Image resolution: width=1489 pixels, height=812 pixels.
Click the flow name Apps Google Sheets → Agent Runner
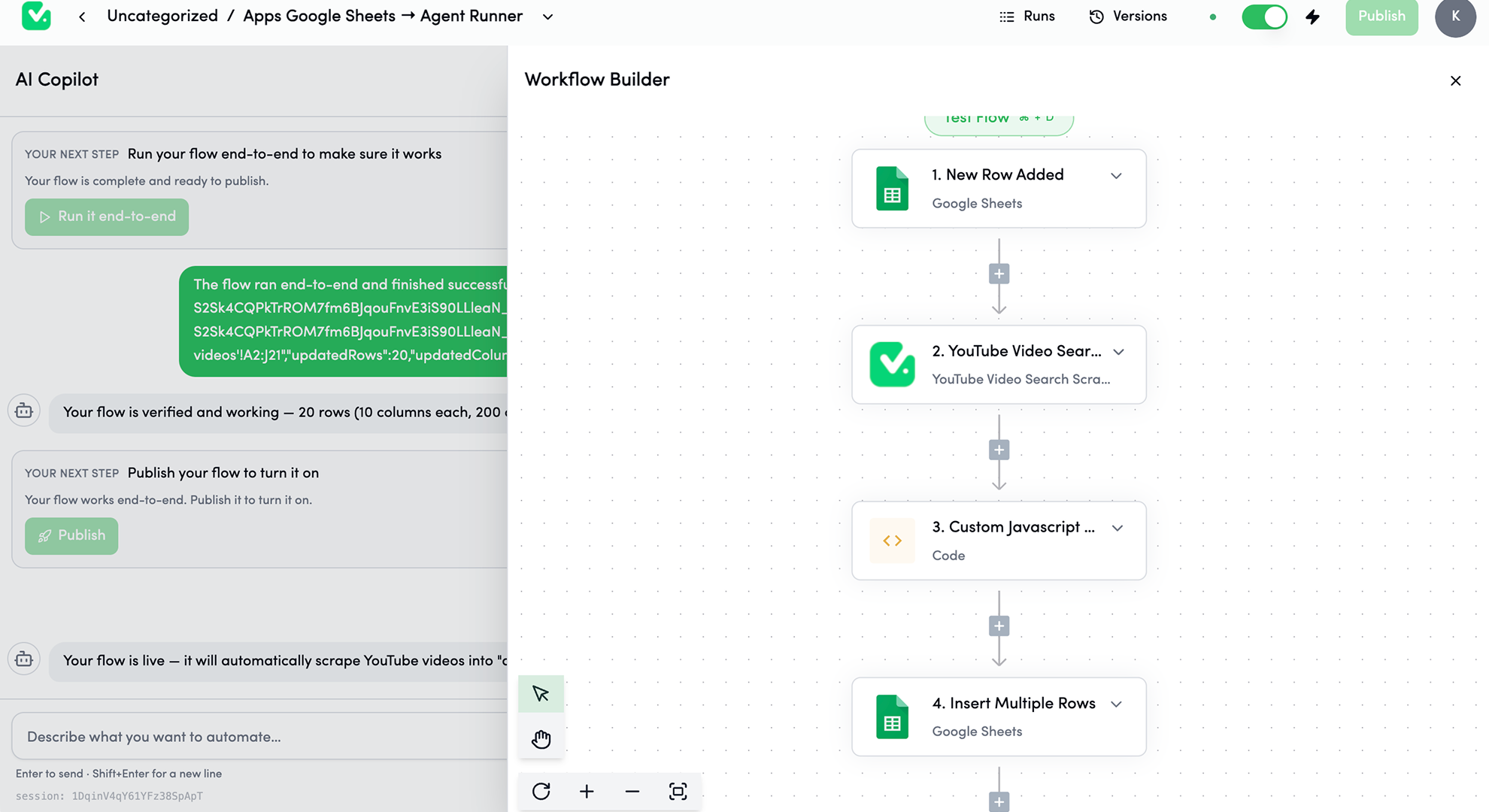pyautogui.click(x=383, y=17)
